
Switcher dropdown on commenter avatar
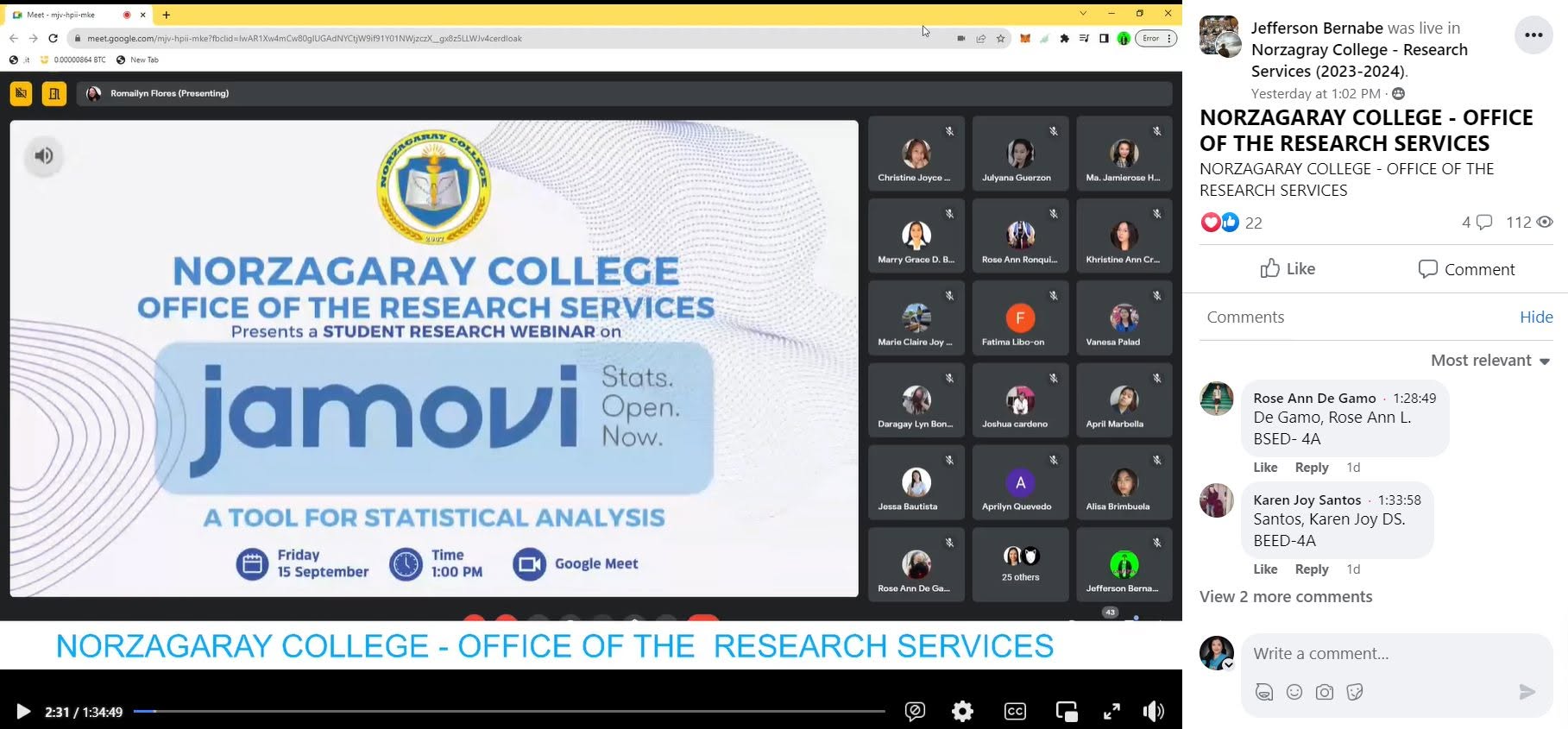[1229, 665]
